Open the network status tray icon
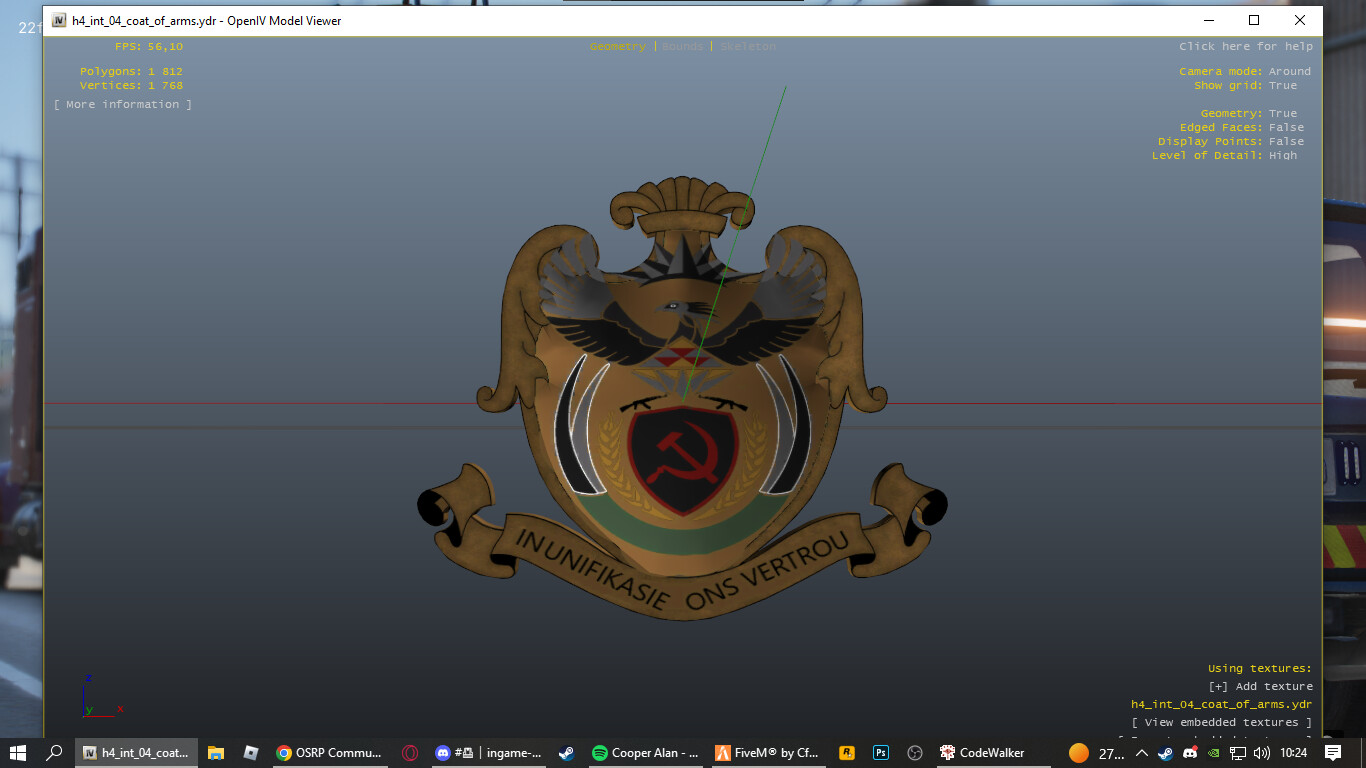This screenshot has height=768, width=1366. [1238, 752]
